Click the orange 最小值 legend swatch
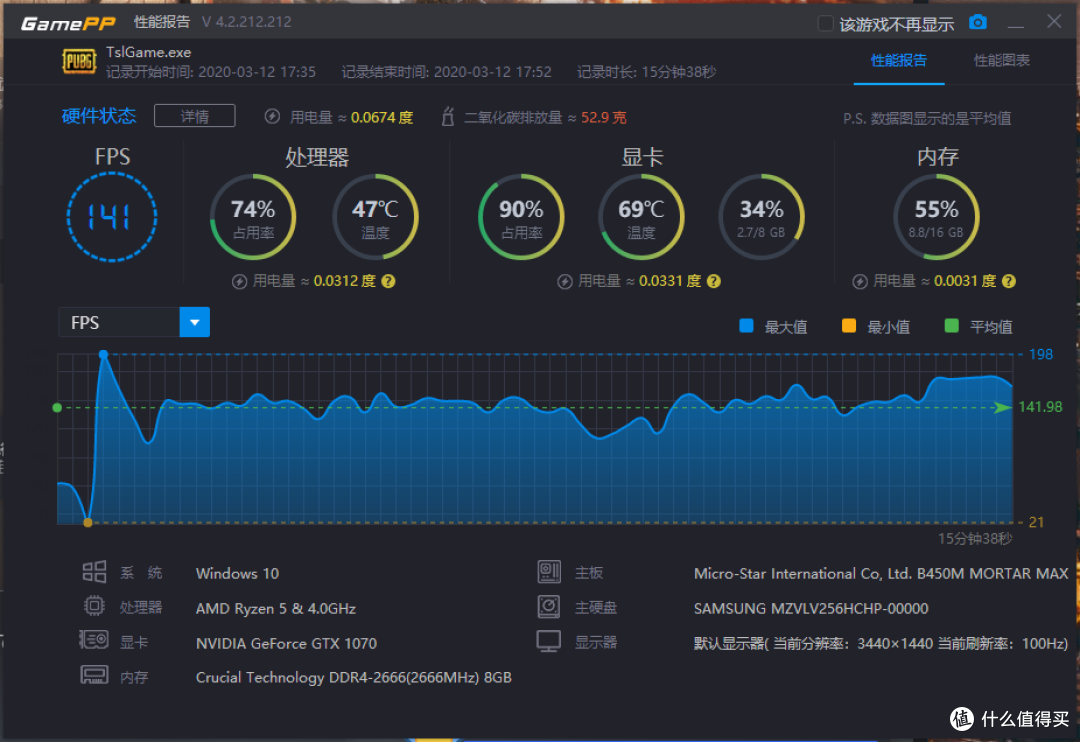This screenshot has height=742, width=1080. click(849, 326)
